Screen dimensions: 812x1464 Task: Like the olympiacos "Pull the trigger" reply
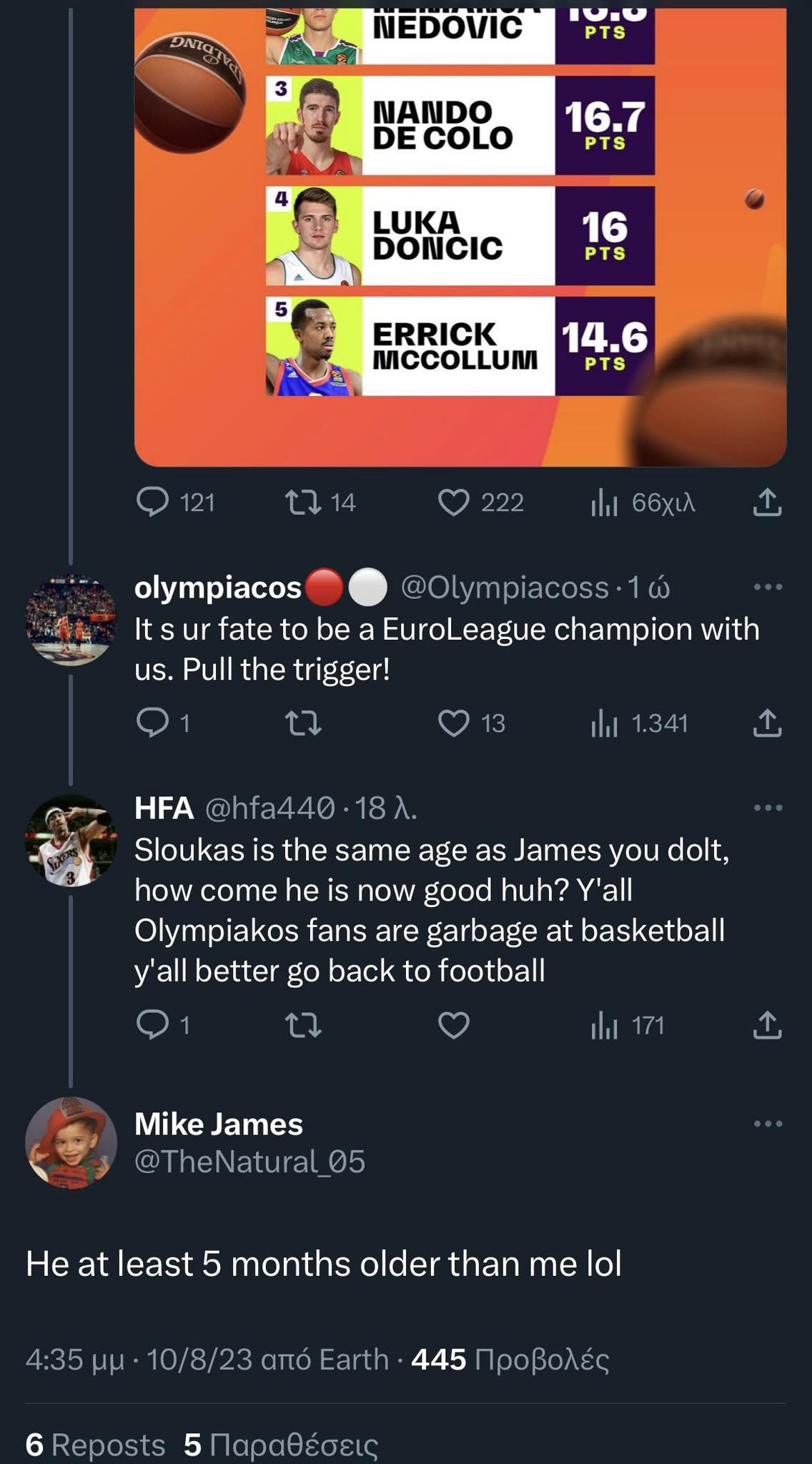[454, 723]
